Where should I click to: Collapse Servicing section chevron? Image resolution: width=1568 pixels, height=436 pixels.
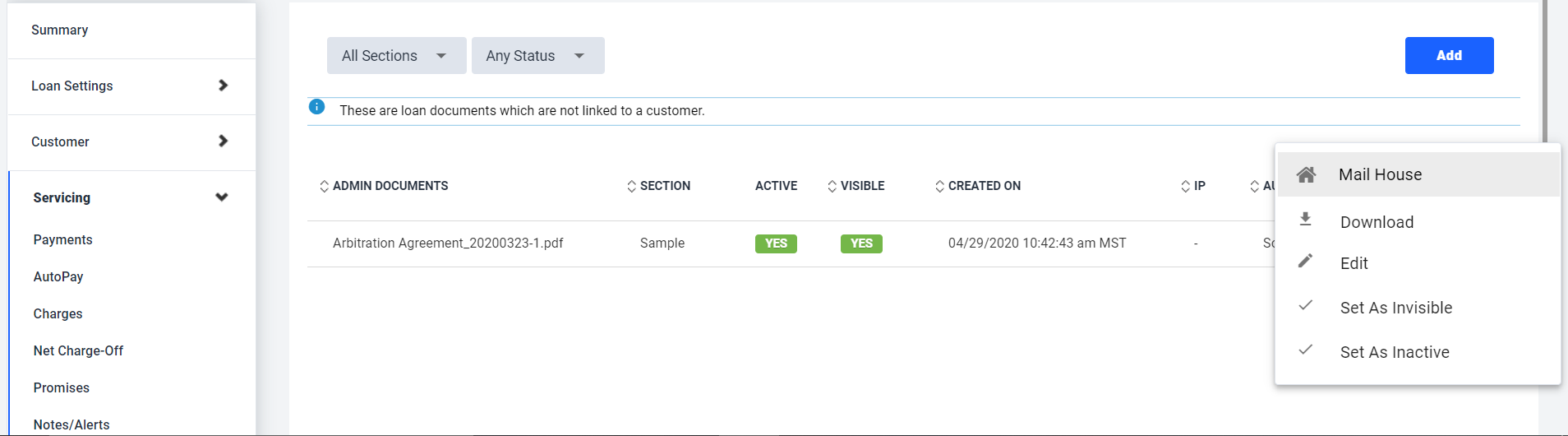pos(222,197)
